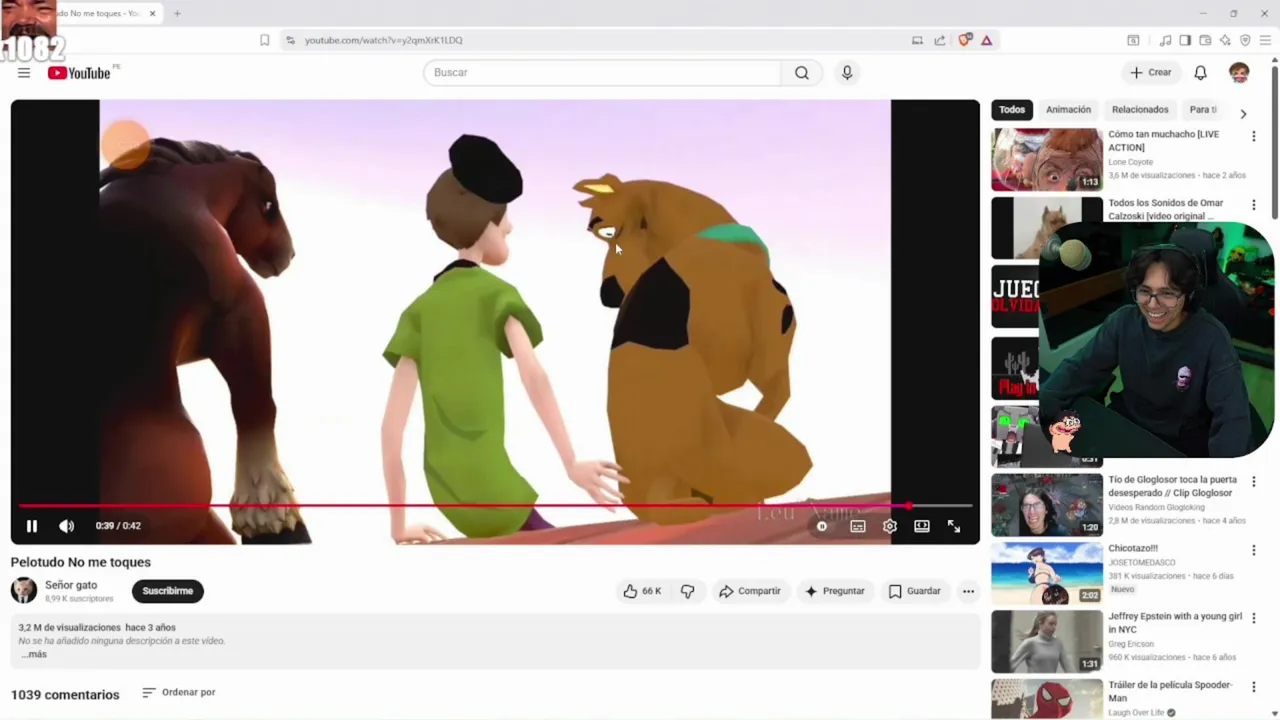Viewport: 1280px width, 720px height.
Task: Open the notifications bell
Action: [x=1200, y=73]
